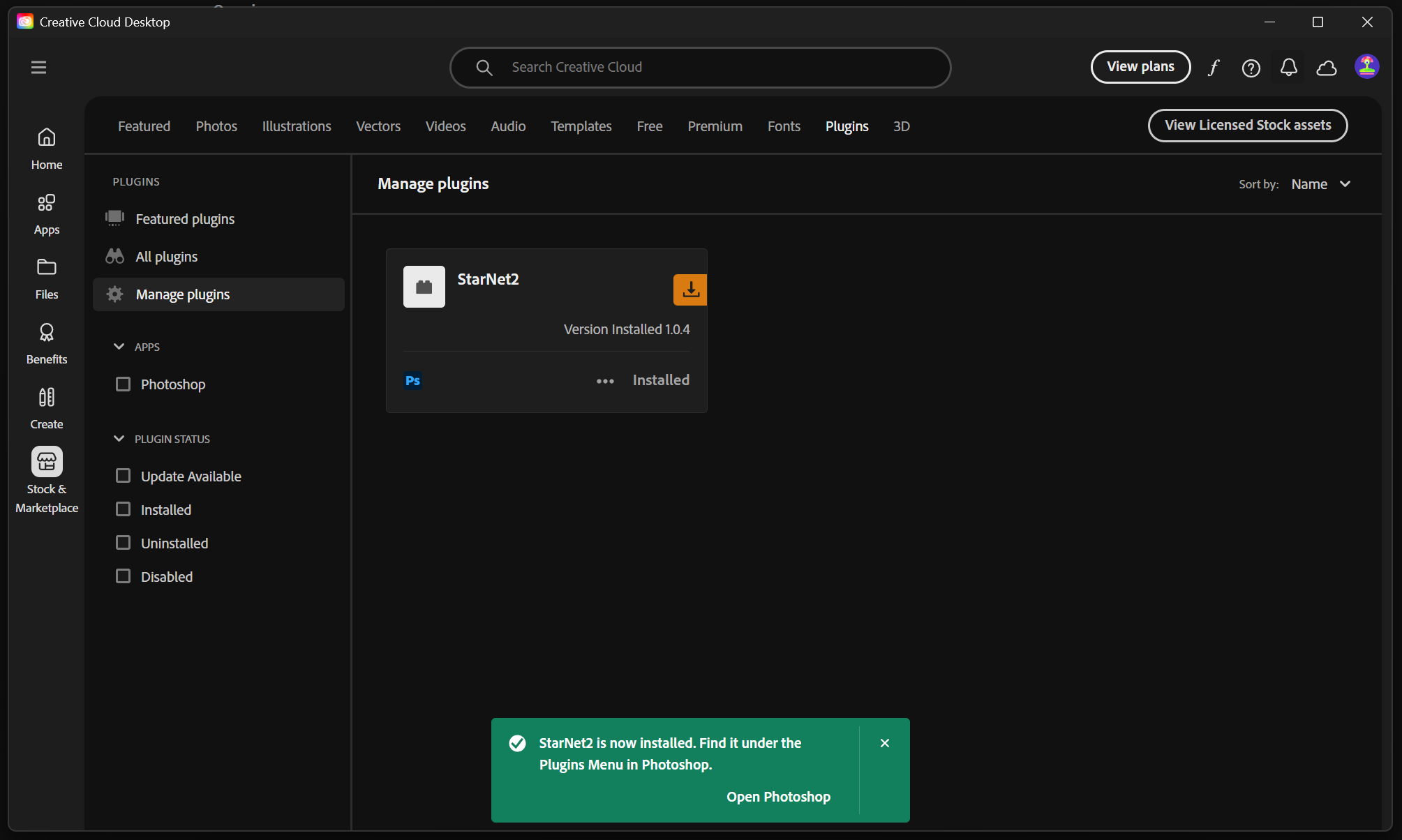Screen dimensions: 1402x840
Task: Open the Help question mark icon
Action: click(1251, 68)
